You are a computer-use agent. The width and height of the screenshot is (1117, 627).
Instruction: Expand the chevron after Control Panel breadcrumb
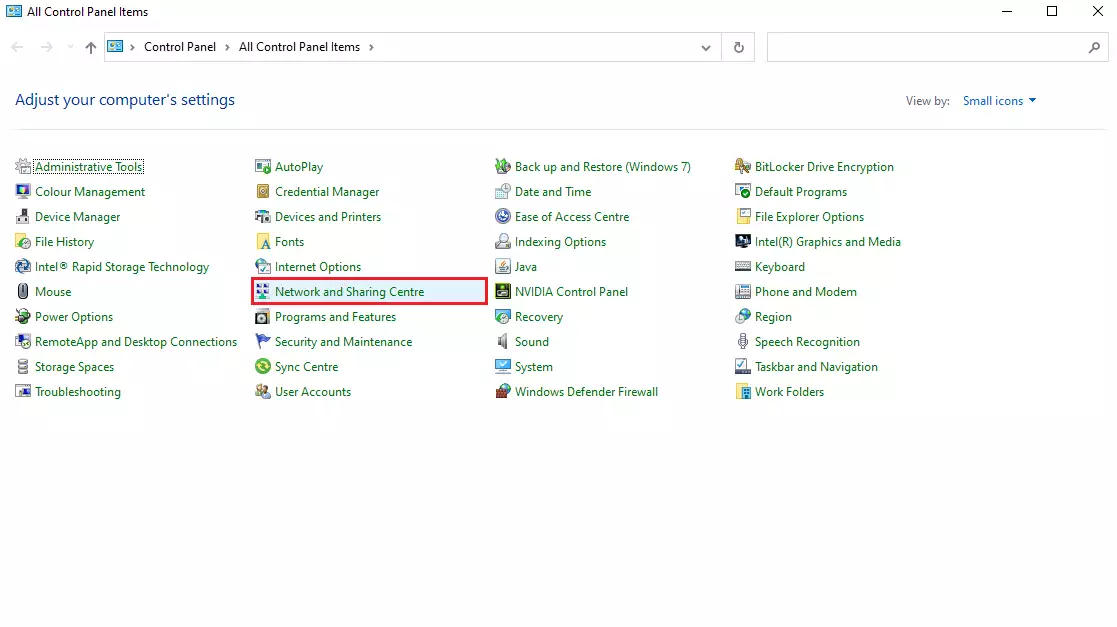[x=227, y=47]
